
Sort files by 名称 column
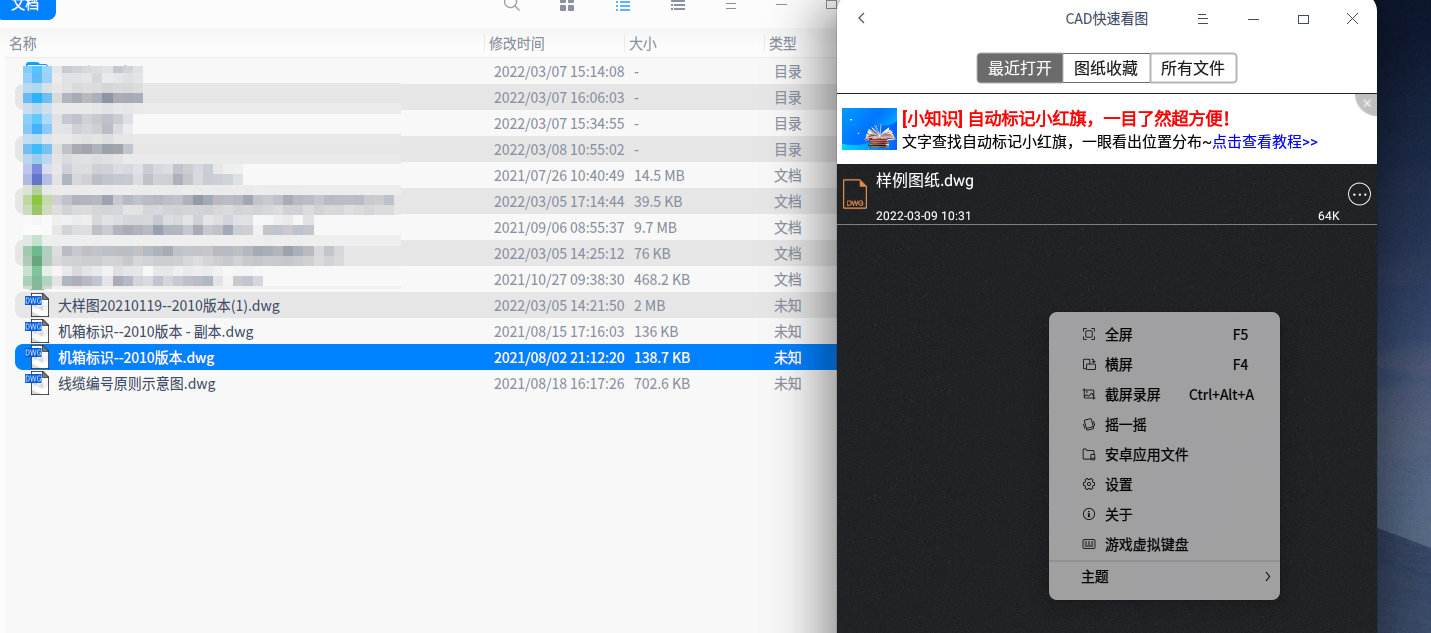coord(23,44)
